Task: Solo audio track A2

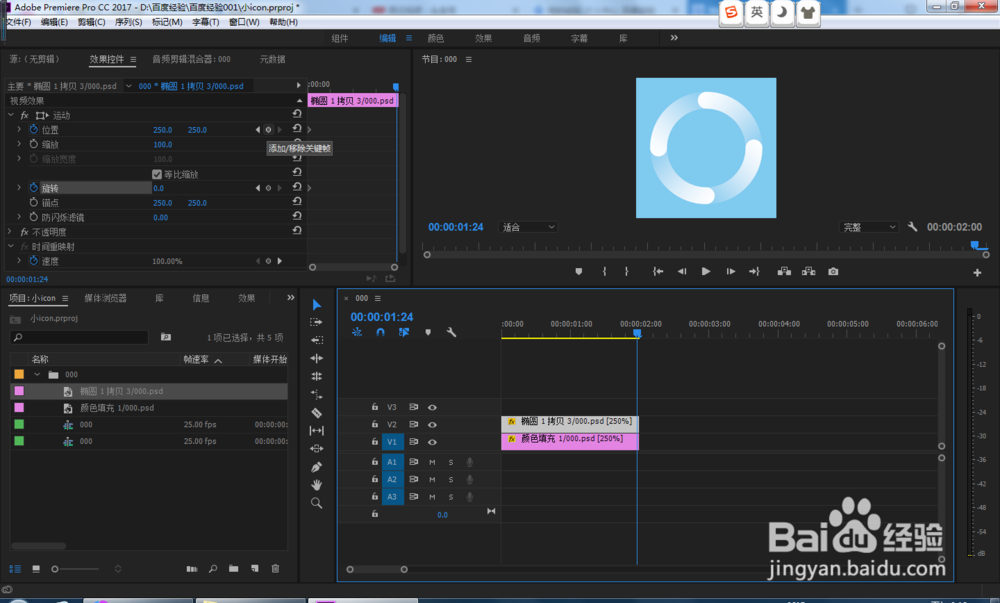Action: (451, 479)
